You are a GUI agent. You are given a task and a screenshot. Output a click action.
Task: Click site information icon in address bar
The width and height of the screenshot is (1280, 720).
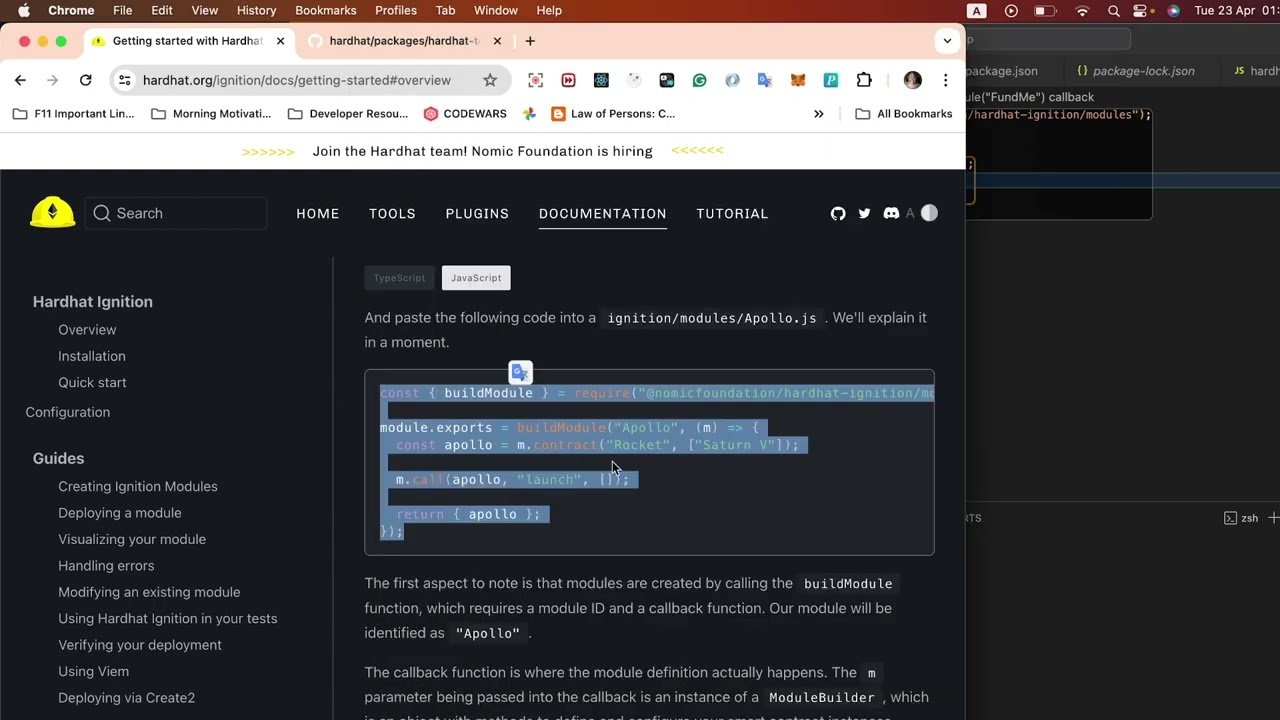click(x=124, y=80)
